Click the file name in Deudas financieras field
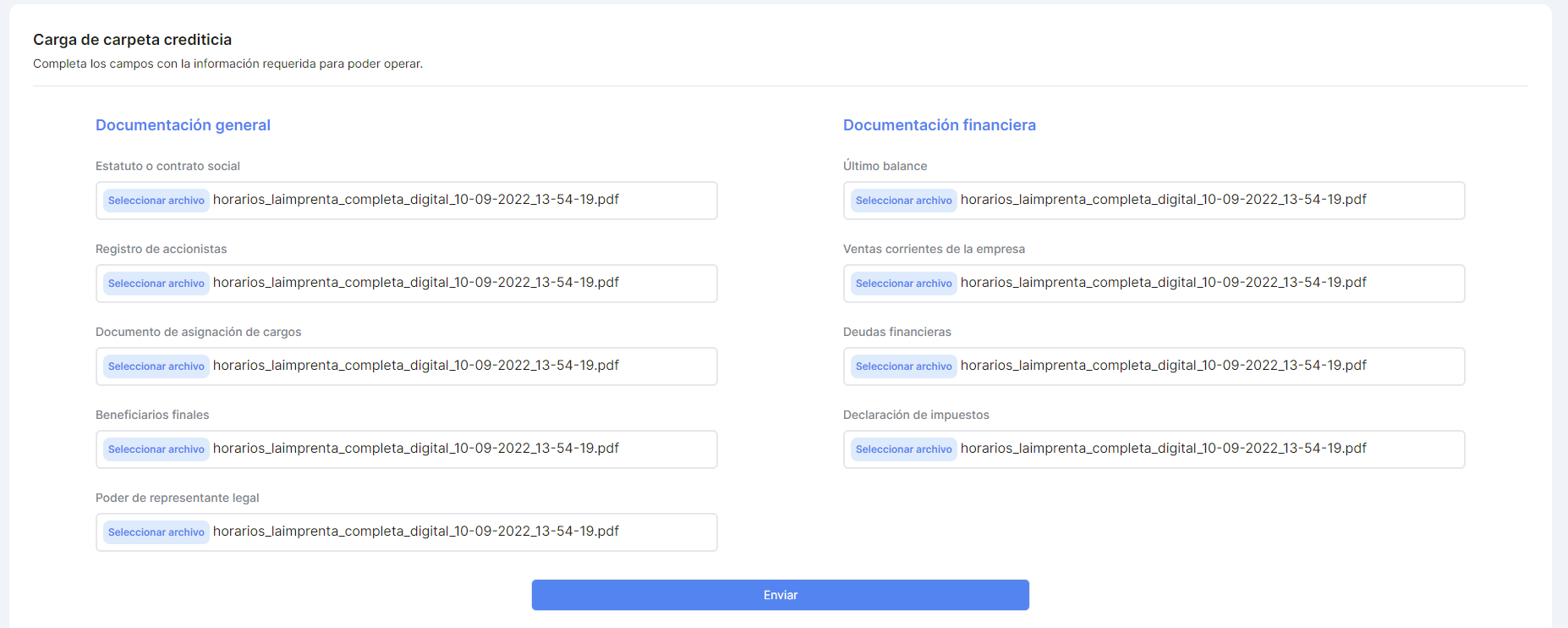 [x=1163, y=366]
